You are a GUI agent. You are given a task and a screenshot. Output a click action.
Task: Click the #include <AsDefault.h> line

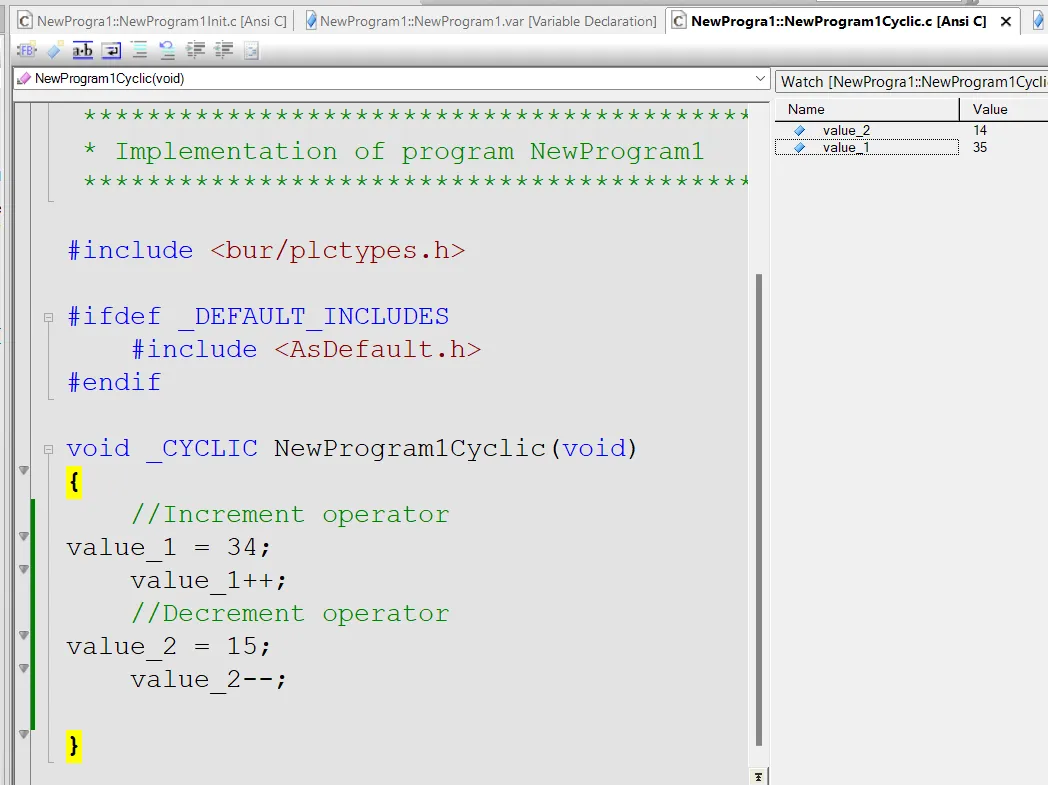pos(306,349)
